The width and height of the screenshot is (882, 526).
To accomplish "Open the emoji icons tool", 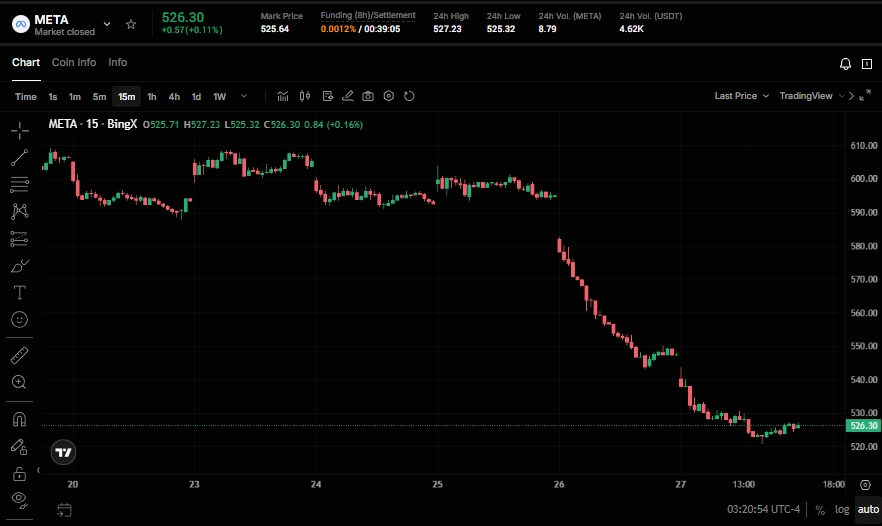I will pyautogui.click(x=19, y=319).
